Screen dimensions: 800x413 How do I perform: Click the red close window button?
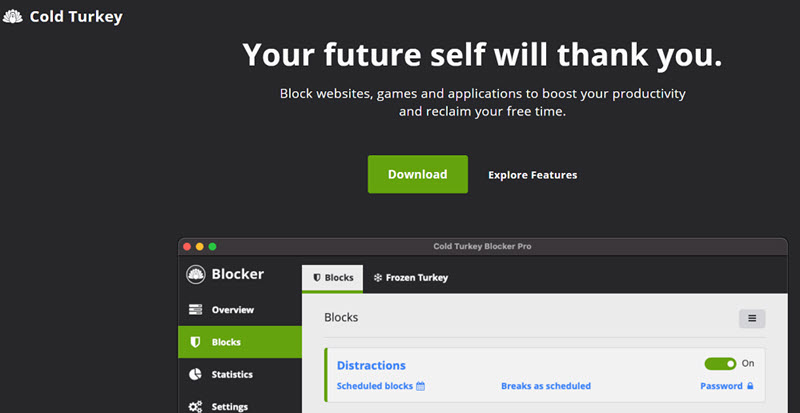click(187, 247)
